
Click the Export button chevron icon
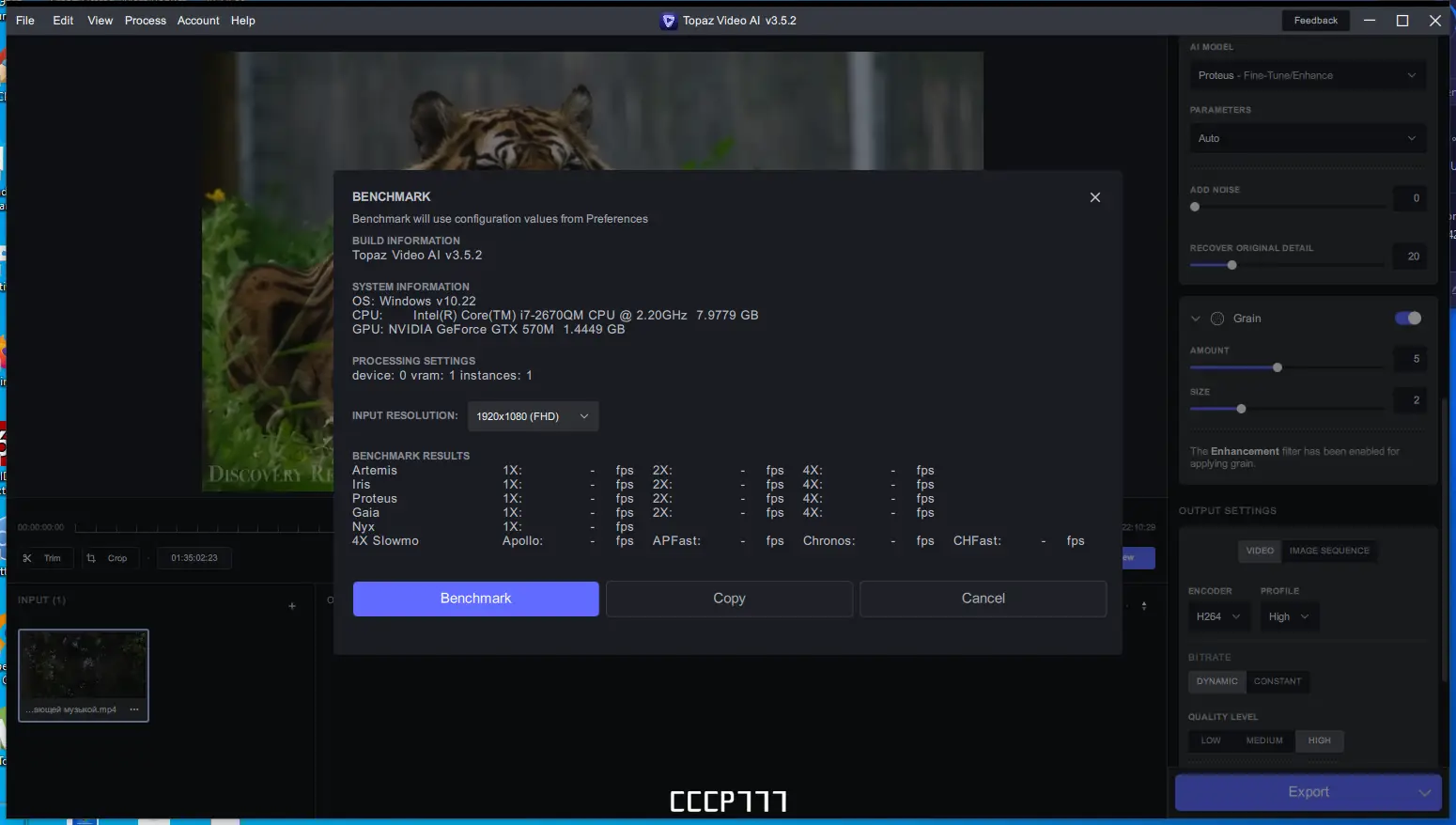1427,792
